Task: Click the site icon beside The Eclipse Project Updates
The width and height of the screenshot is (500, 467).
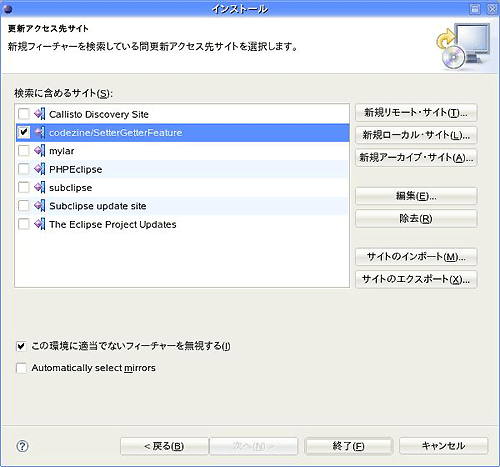Action: click(x=40, y=224)
